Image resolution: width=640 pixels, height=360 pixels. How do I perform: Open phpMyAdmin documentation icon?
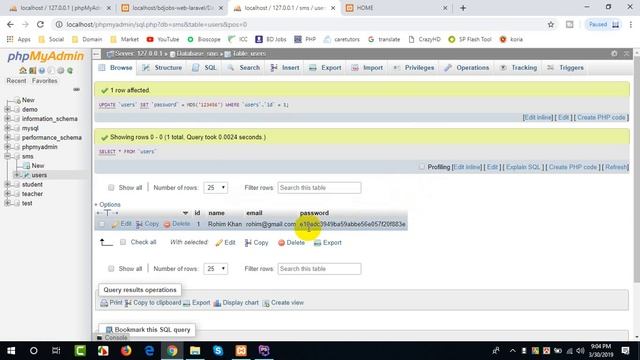(42, 71)
